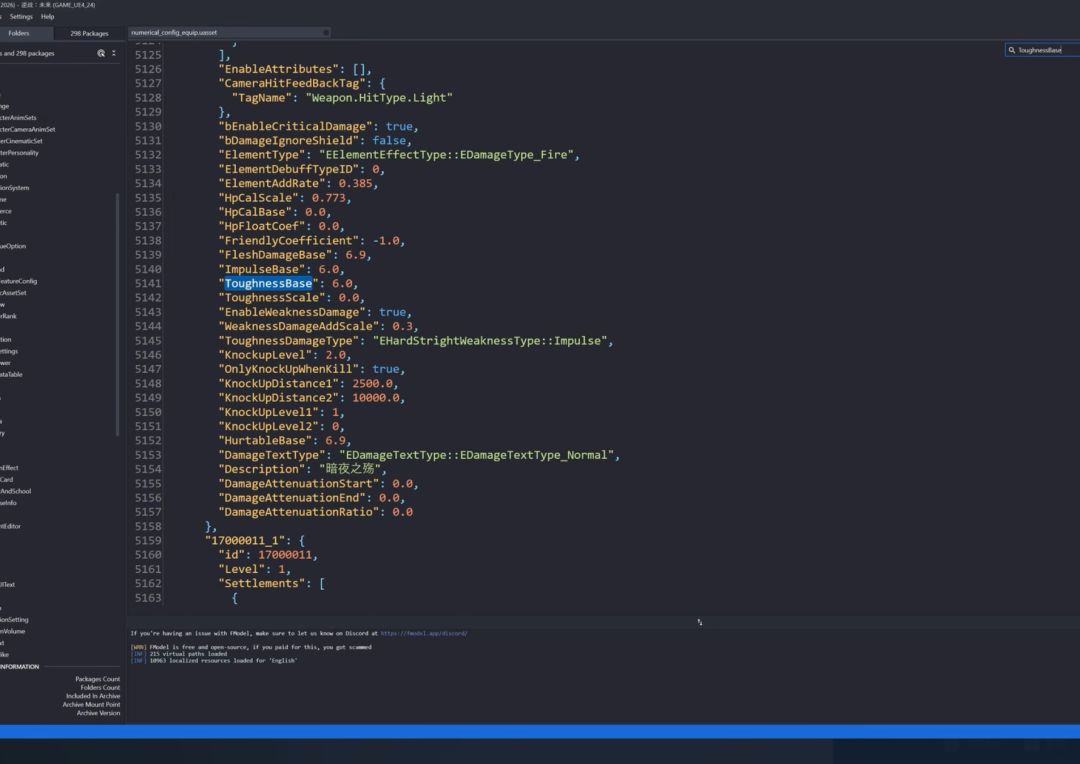Open the Settings menu
The width and height of the screenshot is (1080, 764).
(21, 17)
